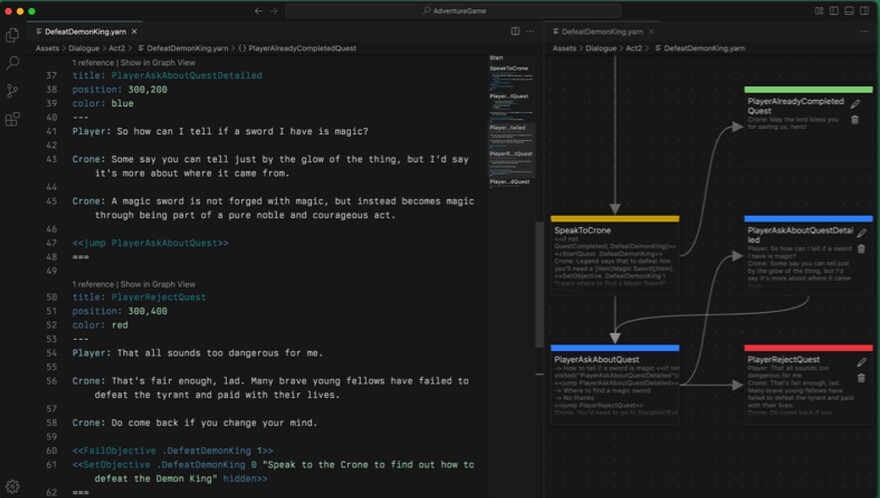Go forward with the navigation arrow
Screen dimensions: 880x498
[274, 11]
